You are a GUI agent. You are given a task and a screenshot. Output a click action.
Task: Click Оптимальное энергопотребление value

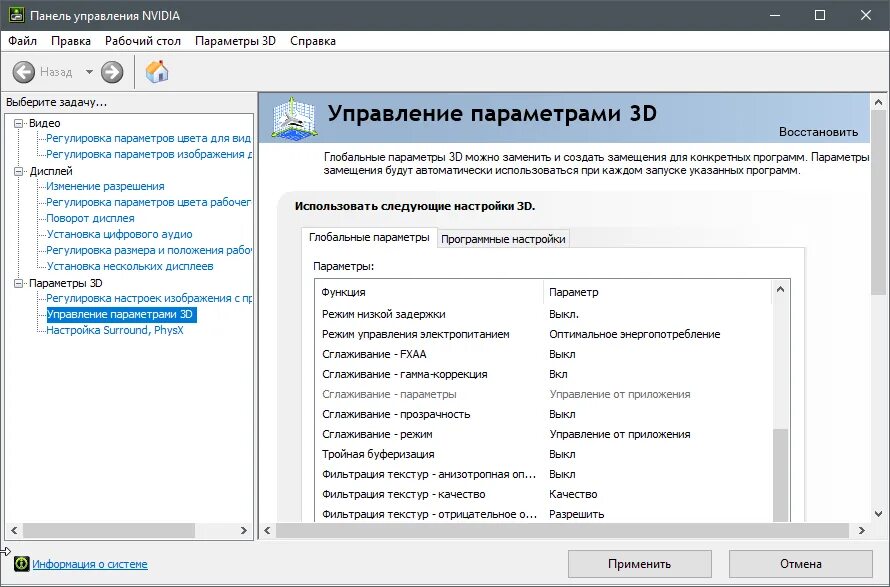(x=635, y=334)
